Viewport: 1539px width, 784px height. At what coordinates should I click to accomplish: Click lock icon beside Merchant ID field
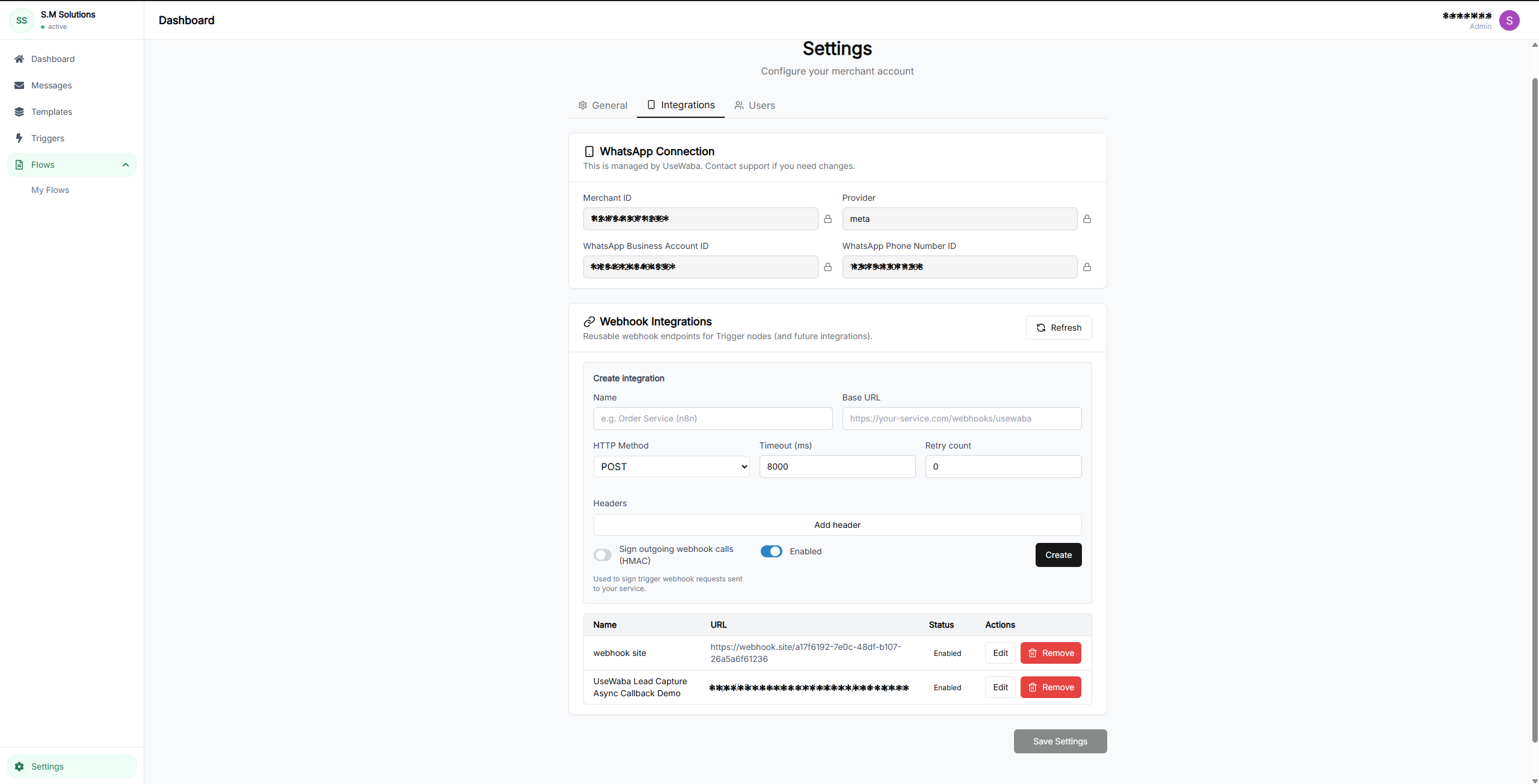[x=828, y=219]
